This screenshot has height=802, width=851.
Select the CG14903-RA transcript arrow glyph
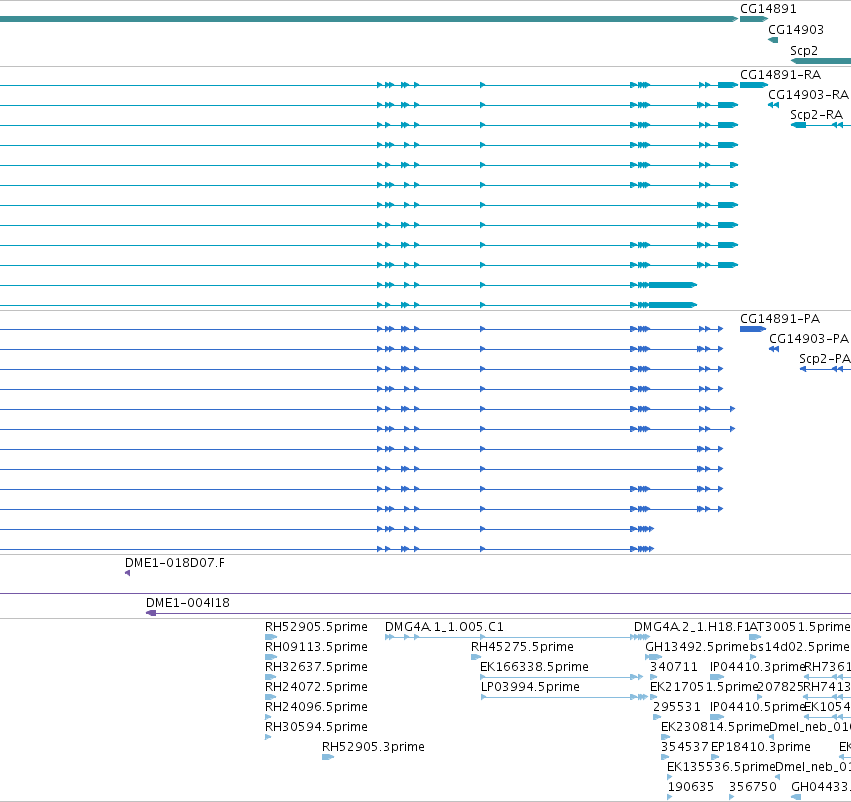(x=773, y=105)
